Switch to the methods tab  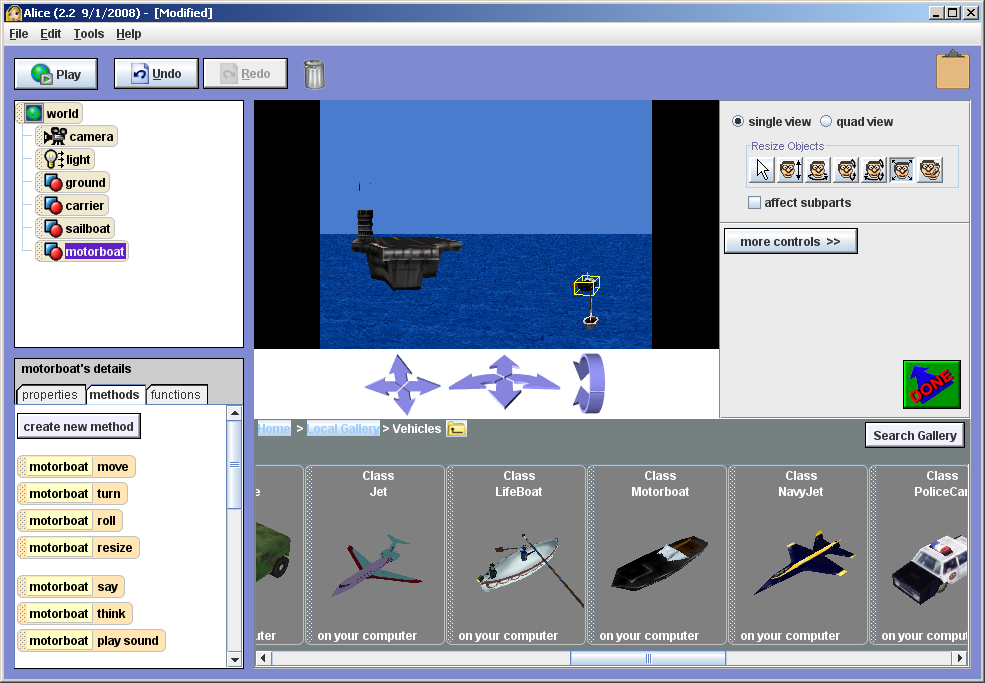coord(114,395)
